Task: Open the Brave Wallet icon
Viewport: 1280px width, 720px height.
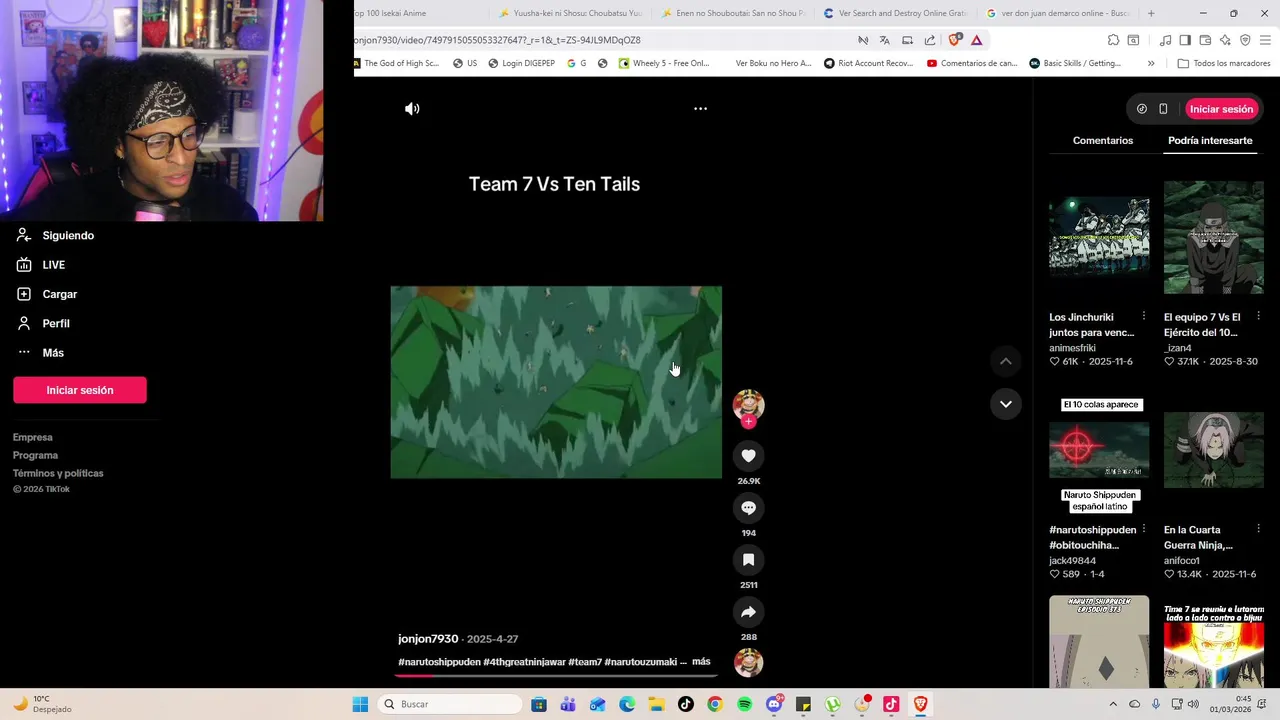Action: pyautogui.click(x=1205, y=40)
